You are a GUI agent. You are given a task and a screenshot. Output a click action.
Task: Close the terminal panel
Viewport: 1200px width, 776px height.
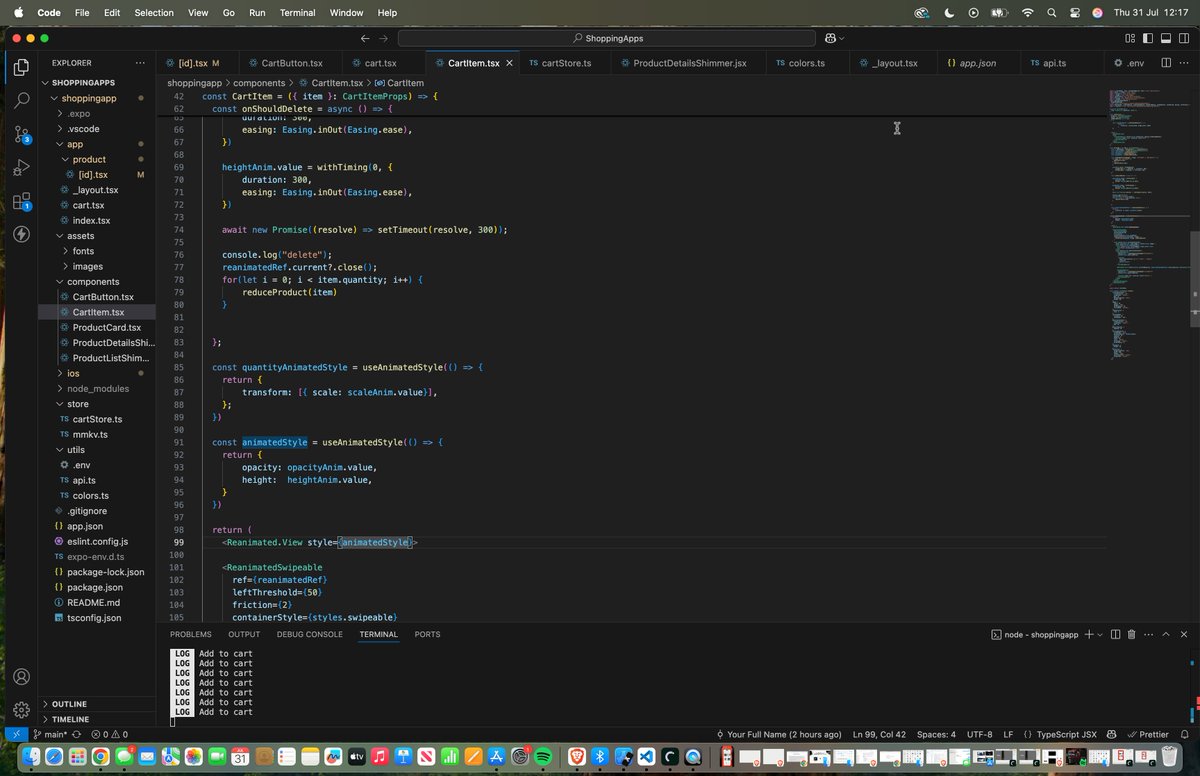(x=1184, y=634)
